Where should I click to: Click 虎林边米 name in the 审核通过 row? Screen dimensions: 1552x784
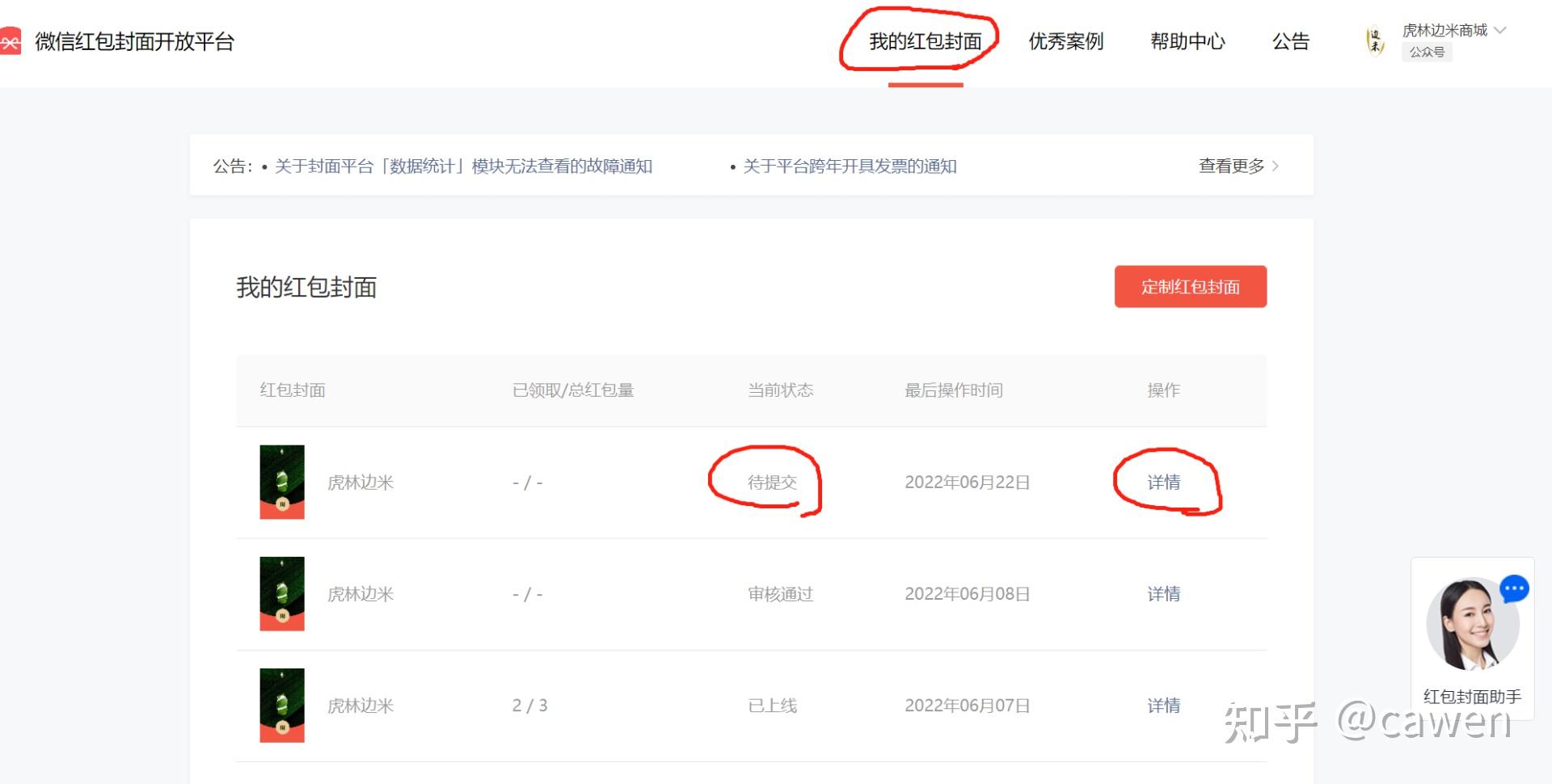click(361, 594)
